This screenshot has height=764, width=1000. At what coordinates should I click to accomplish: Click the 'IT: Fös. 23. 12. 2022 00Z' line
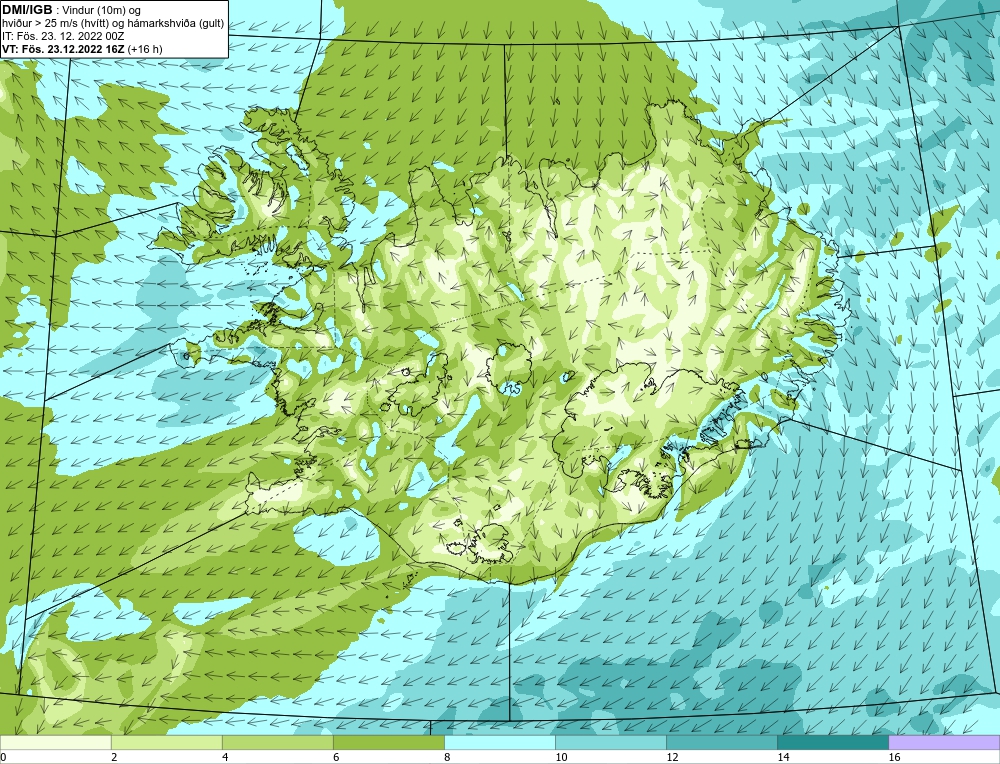(63, 36)
